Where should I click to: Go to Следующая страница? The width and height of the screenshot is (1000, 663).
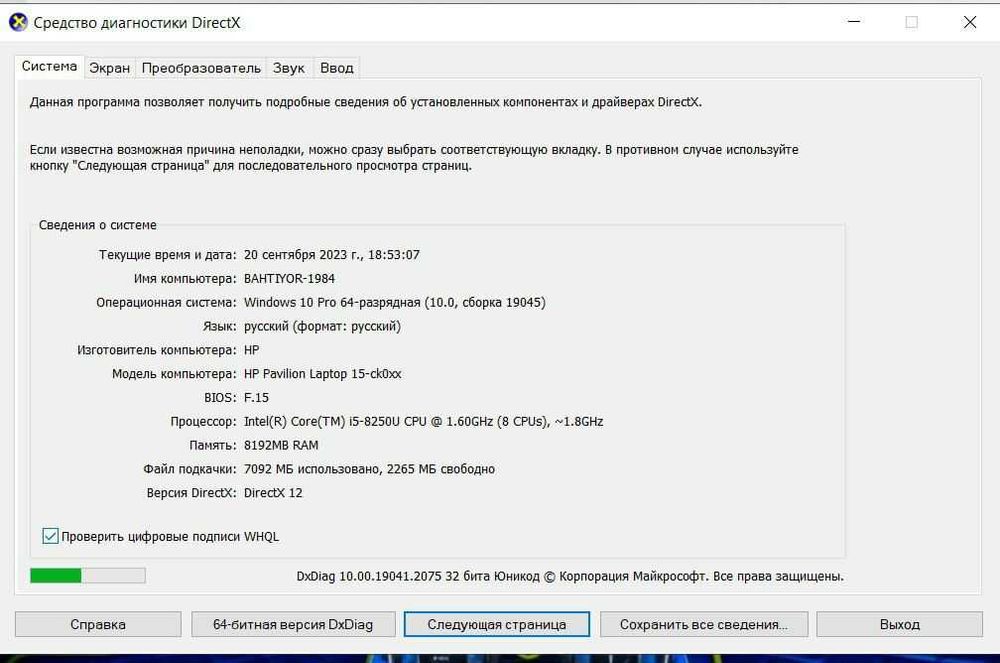[x=497, y=625]
